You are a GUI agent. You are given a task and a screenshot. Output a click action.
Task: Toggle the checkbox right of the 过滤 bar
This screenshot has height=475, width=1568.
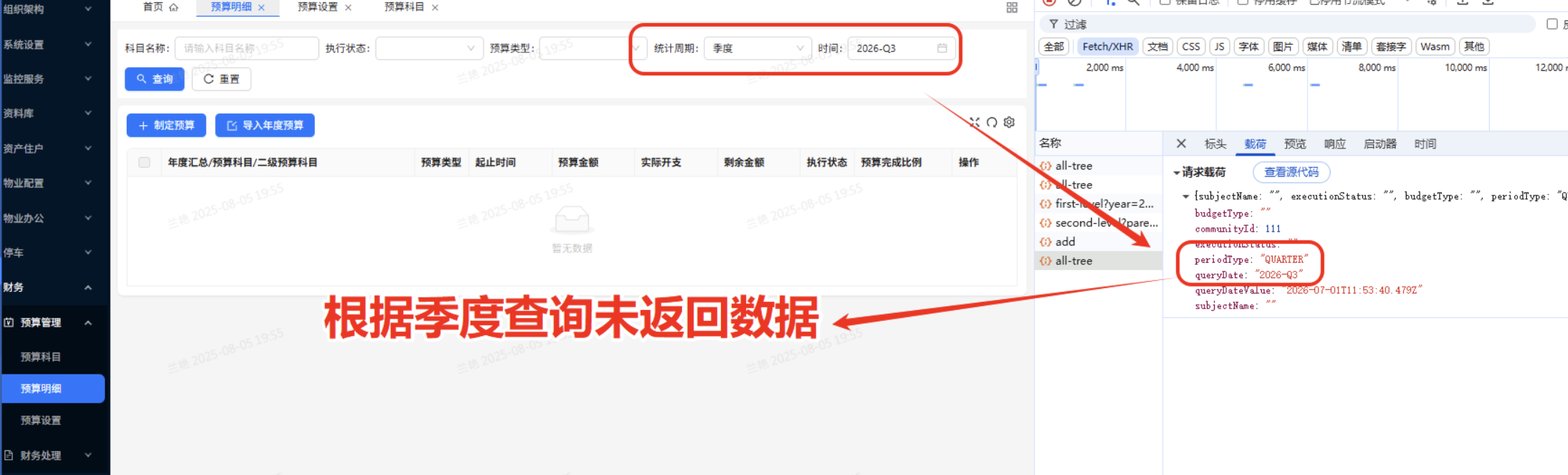pyautogui.click(x=1552, y=24)
